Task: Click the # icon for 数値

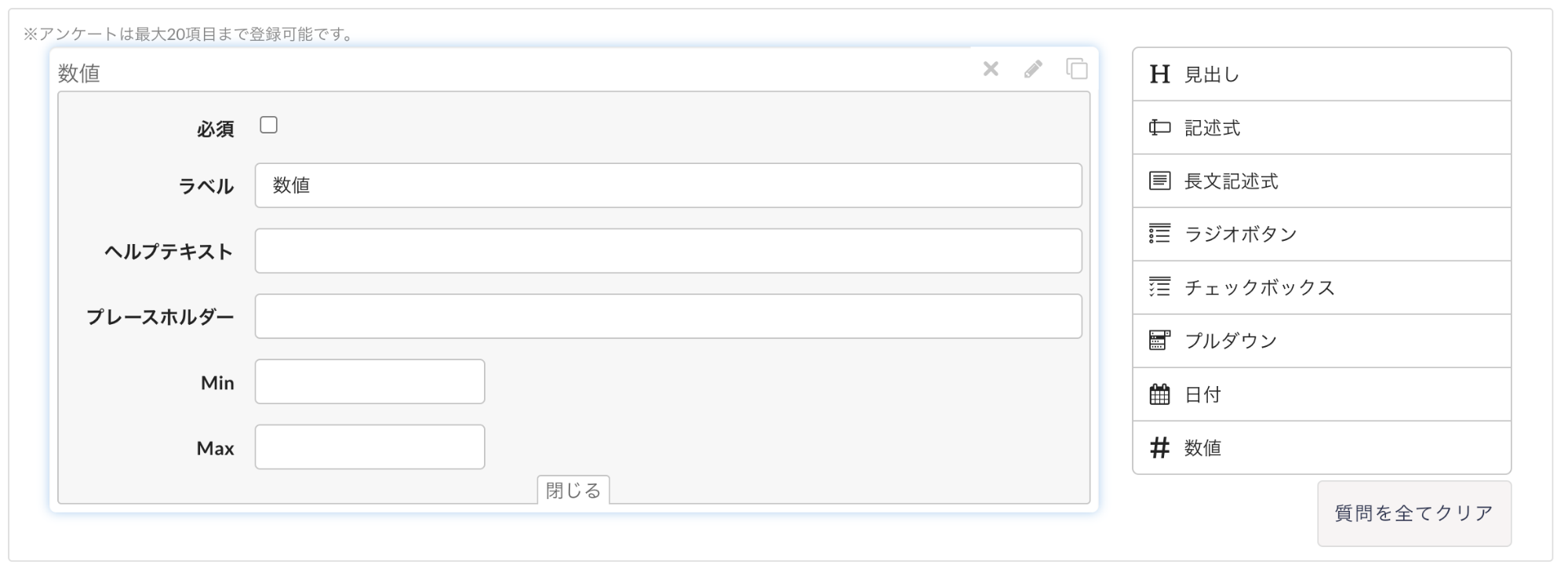Action: (1159, 447)
